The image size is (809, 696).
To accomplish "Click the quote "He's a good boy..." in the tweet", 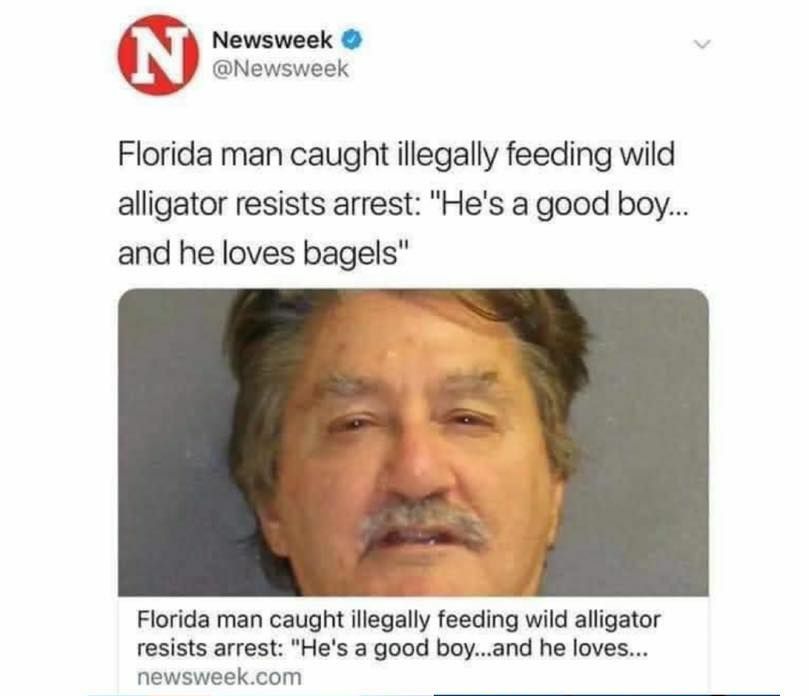I will [557, 205].
